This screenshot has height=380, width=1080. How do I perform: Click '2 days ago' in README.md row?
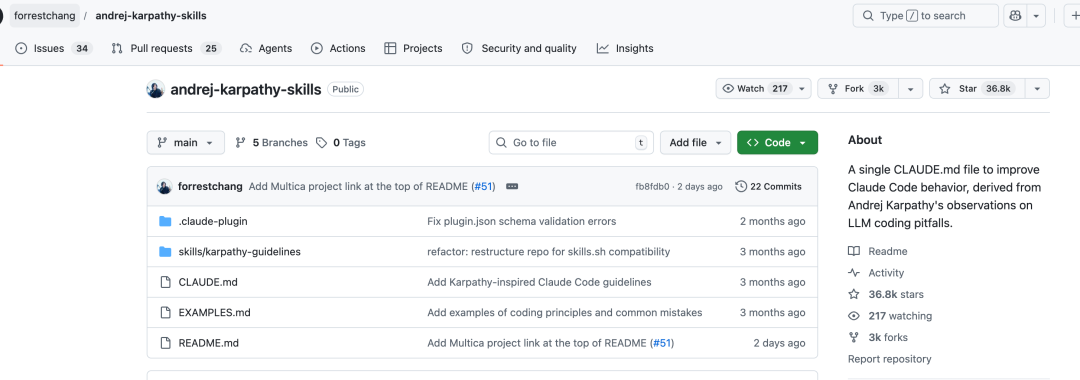click(x=779, y=342)
